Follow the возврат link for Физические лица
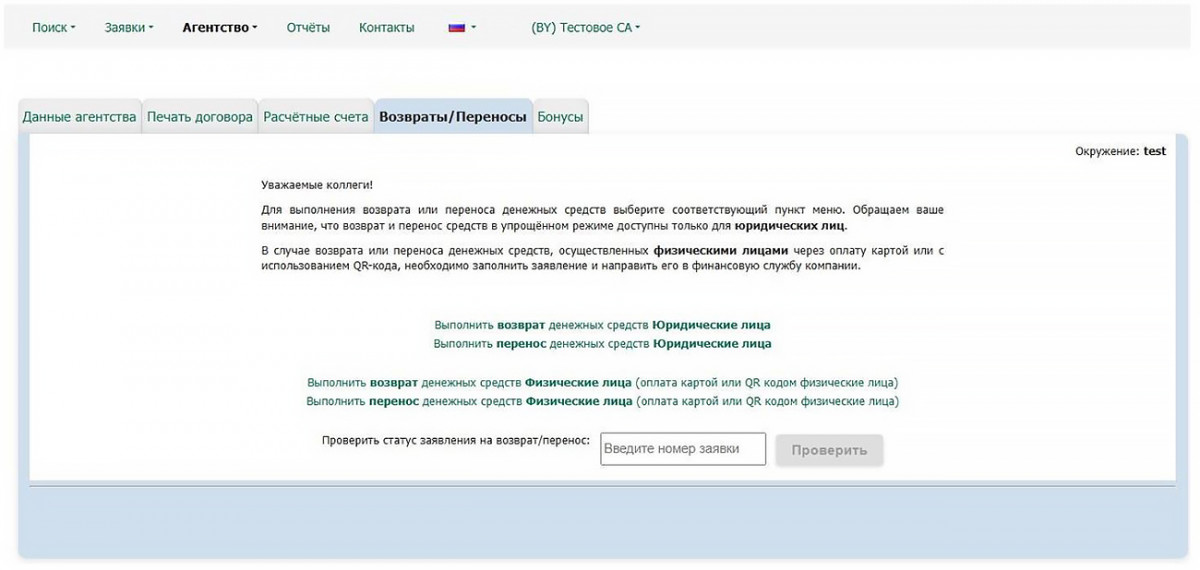 602,383
